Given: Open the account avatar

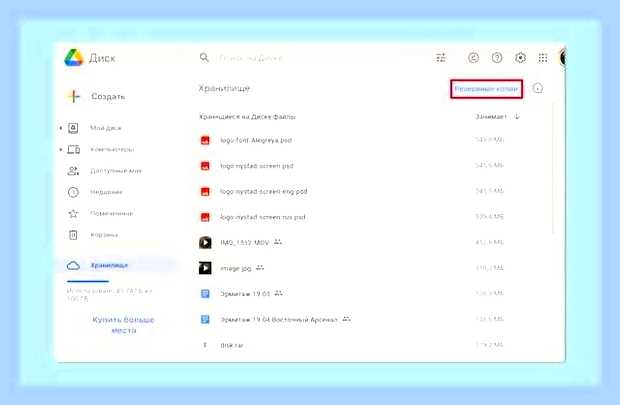Looking at the screenshot, I should (563, 58).
